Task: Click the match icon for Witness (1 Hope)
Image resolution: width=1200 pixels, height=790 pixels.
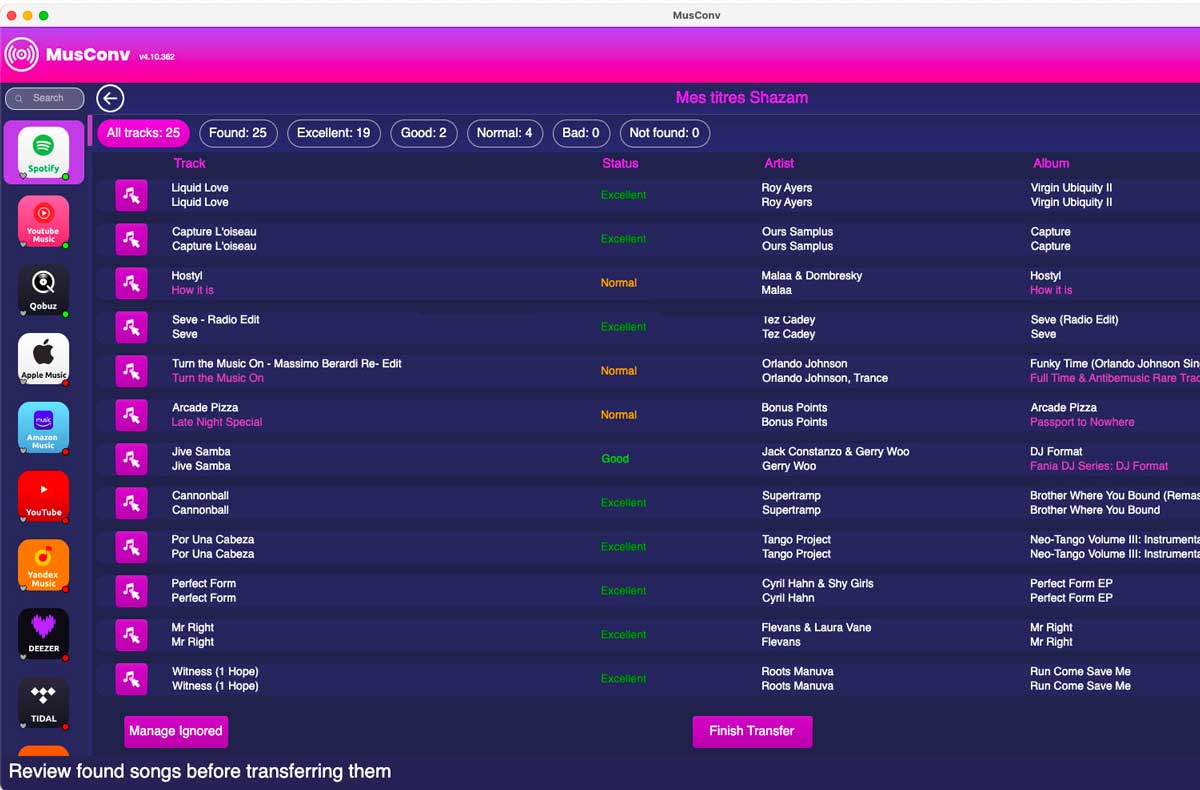Action: [131, 679]
